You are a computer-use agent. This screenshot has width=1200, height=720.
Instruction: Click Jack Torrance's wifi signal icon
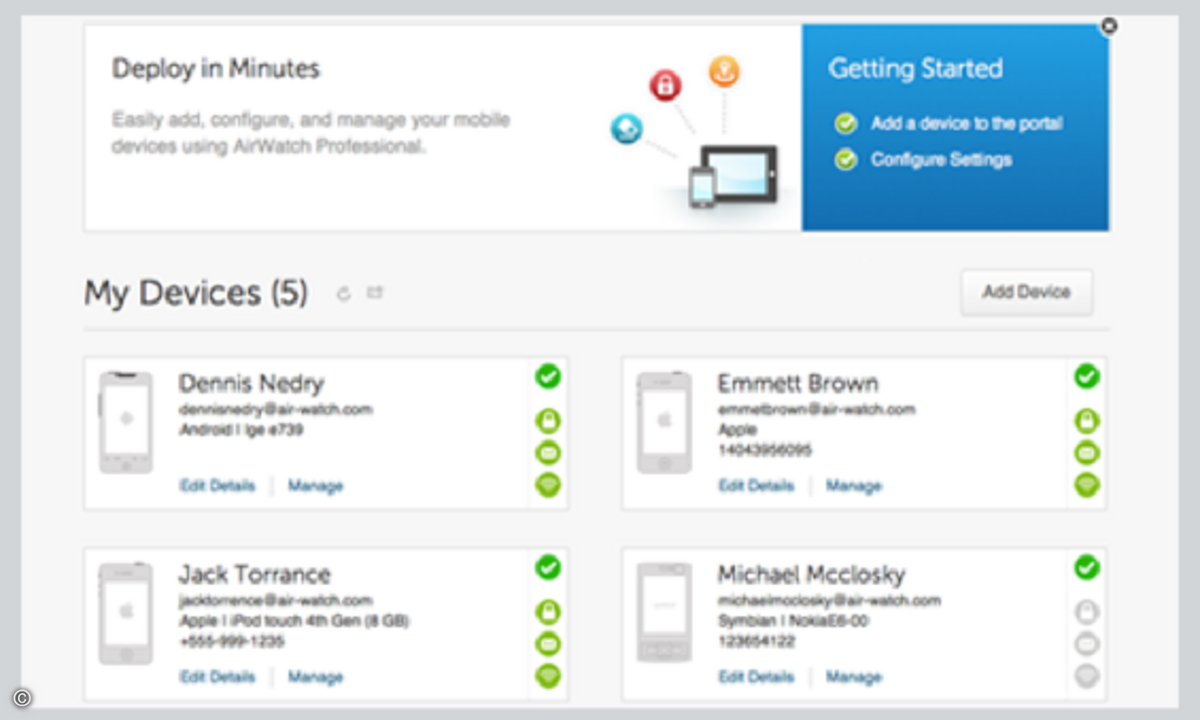pos(548,676)
